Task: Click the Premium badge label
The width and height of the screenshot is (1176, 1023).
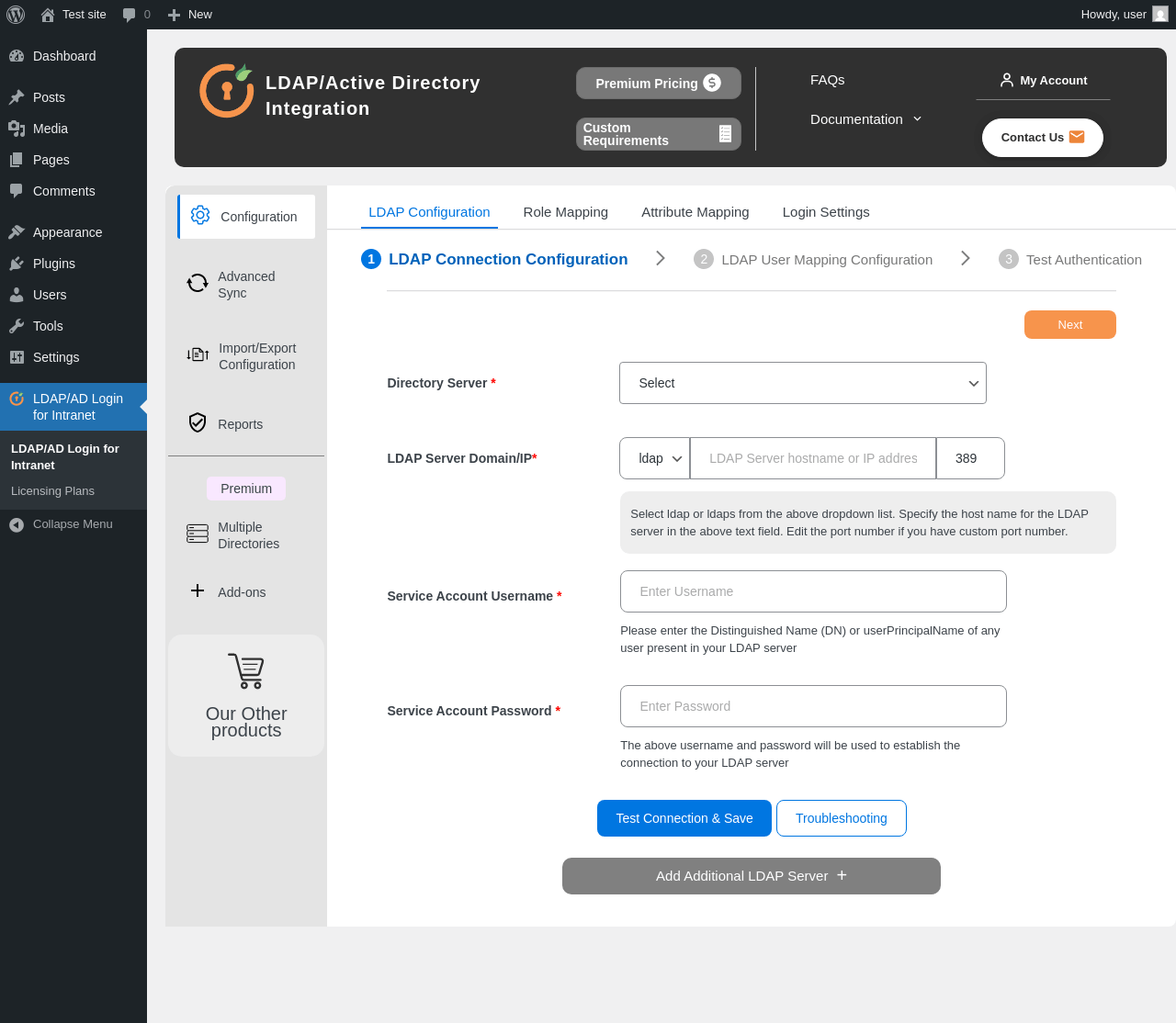Action: (x=246, y=489)
